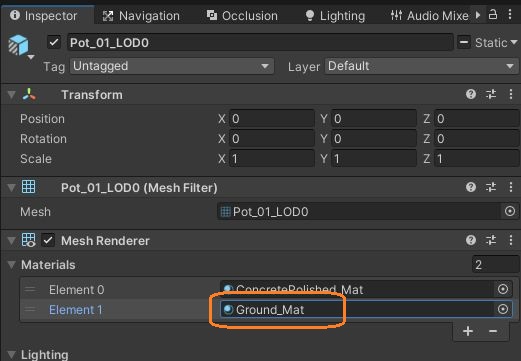The image size is (521, 361).
Task: Click the Position X field
Action: click(272, 119)
